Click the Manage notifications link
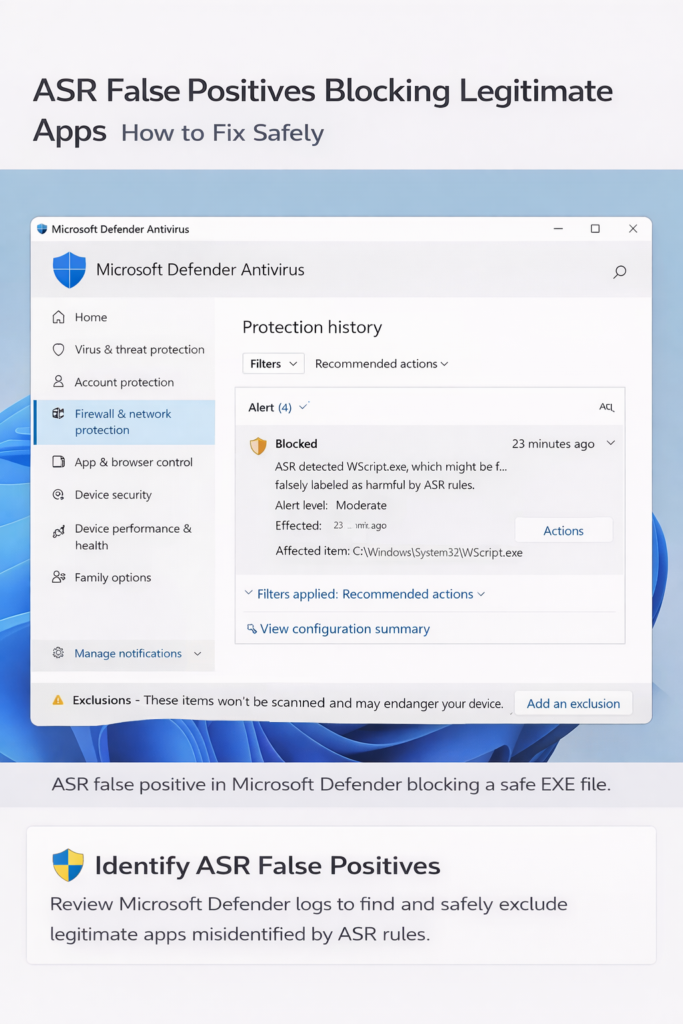This screenshot has height=1024, width=683. point(128,653)
